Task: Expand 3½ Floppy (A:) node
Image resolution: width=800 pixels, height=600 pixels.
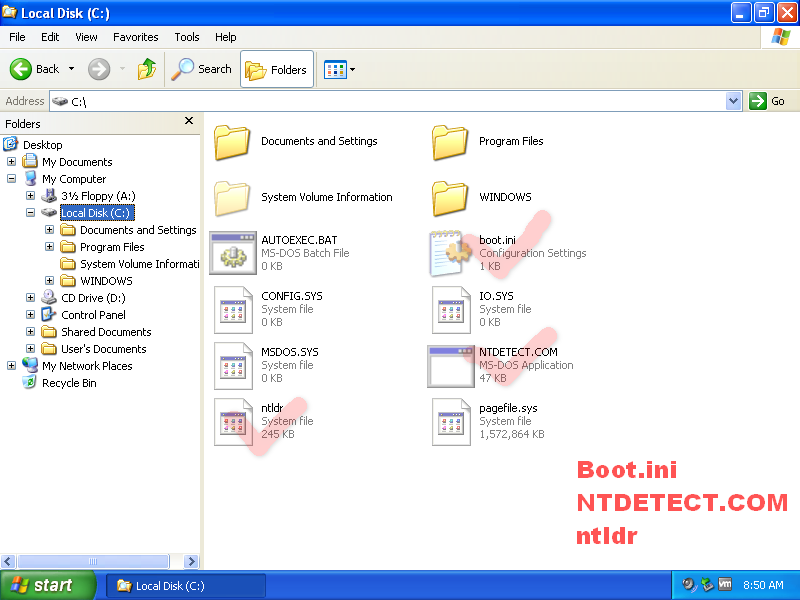Action: [x=30, y=195]
